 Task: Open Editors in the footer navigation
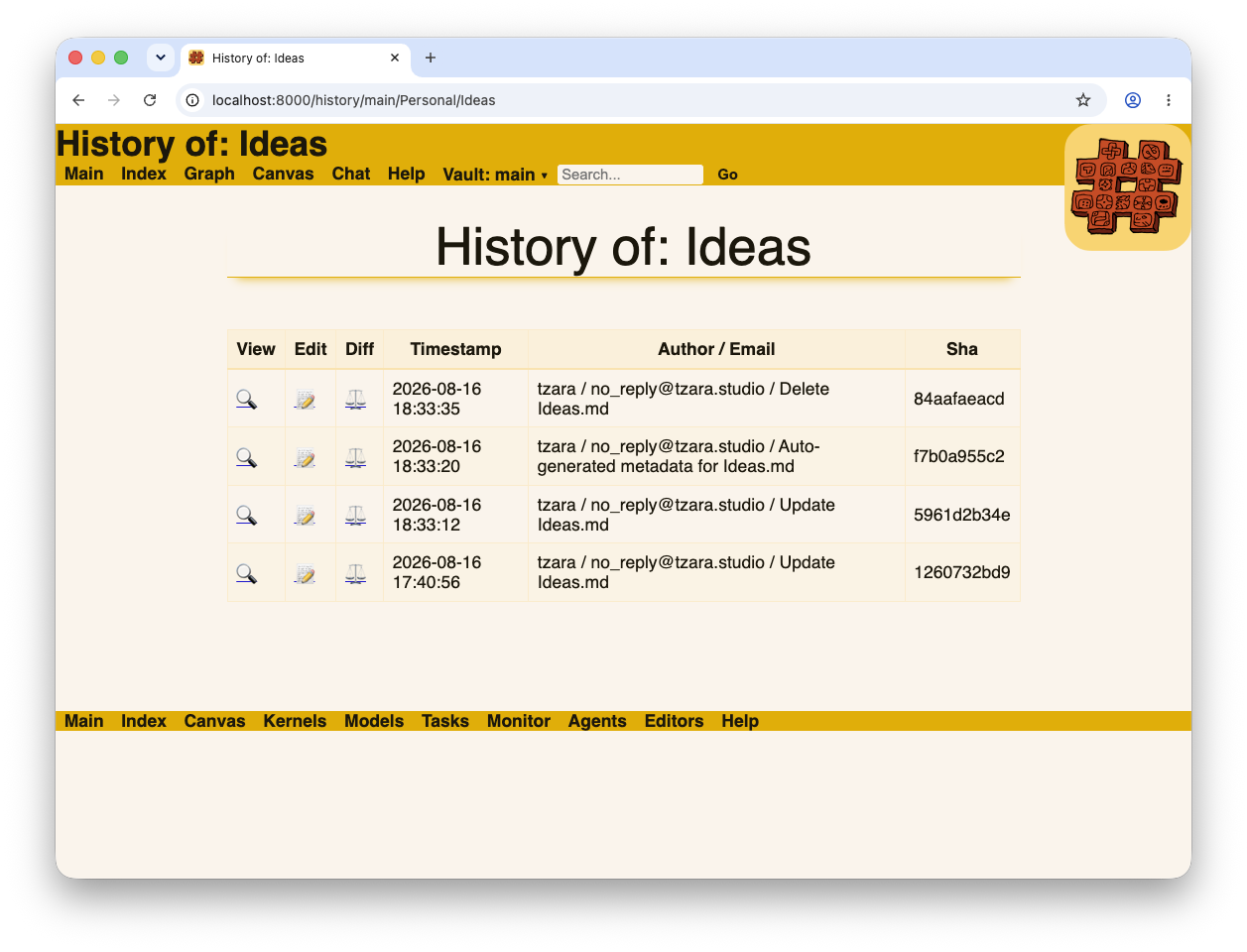pyautogui.click(x=675, y=721)
